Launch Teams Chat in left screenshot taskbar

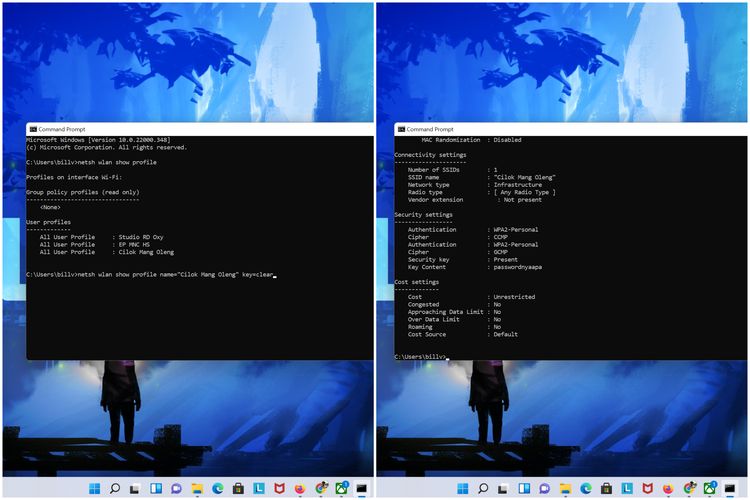coord(176,488)
